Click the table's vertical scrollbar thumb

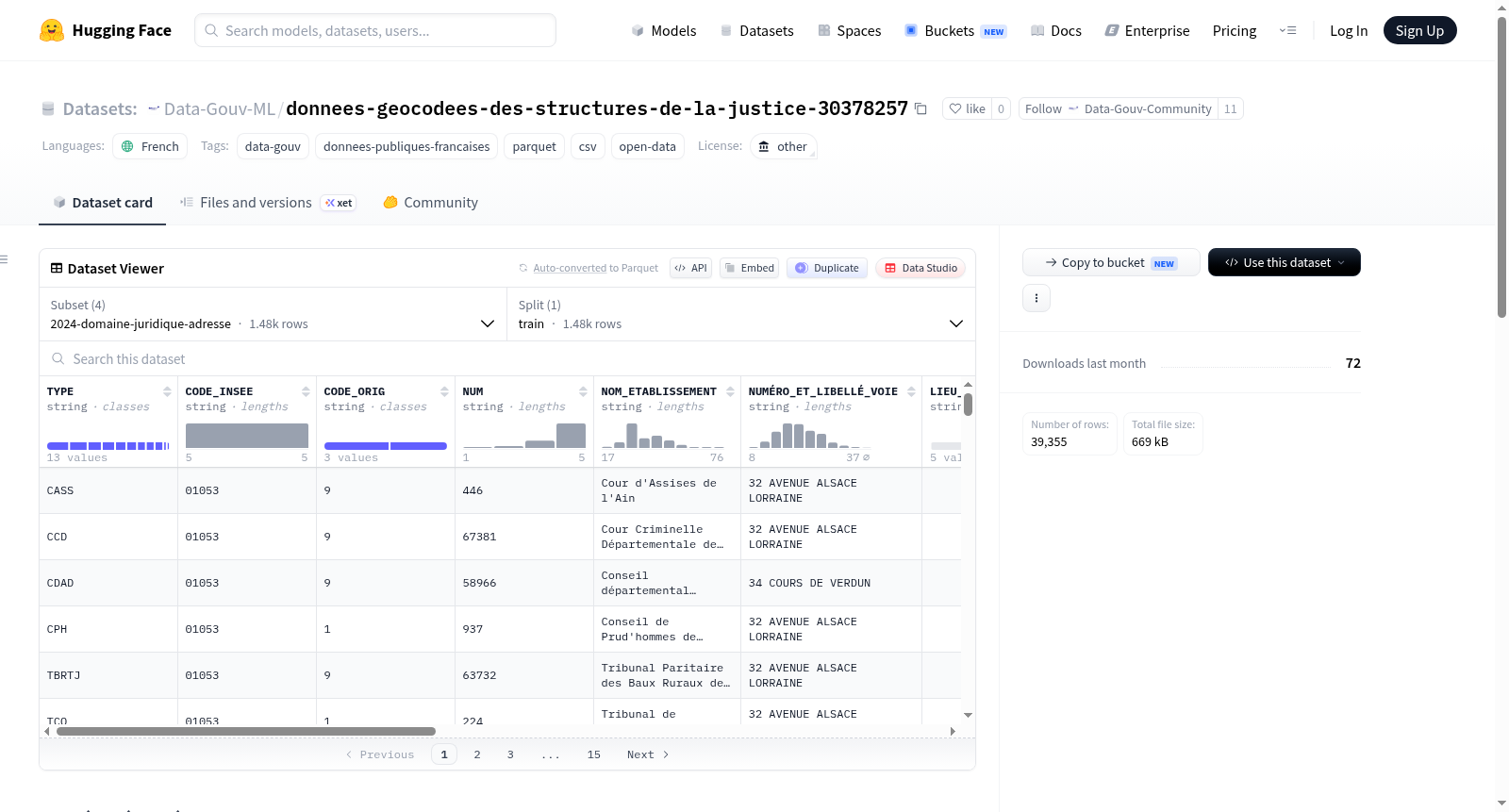click(x=968, y=405)
